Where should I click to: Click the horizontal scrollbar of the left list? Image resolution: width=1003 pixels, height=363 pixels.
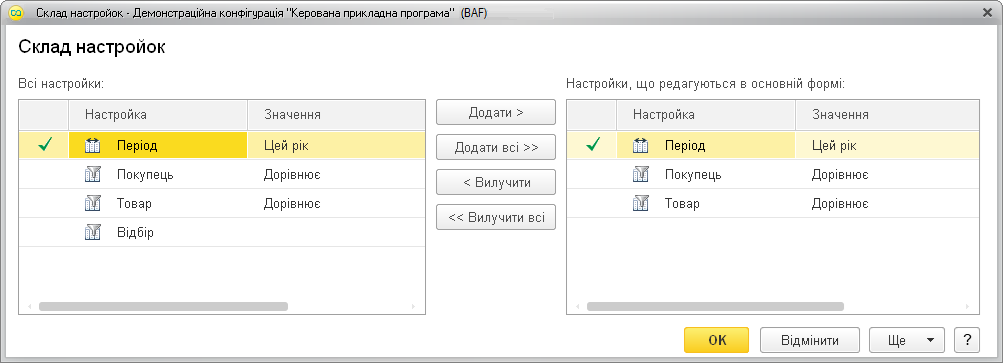pos(163,307)
